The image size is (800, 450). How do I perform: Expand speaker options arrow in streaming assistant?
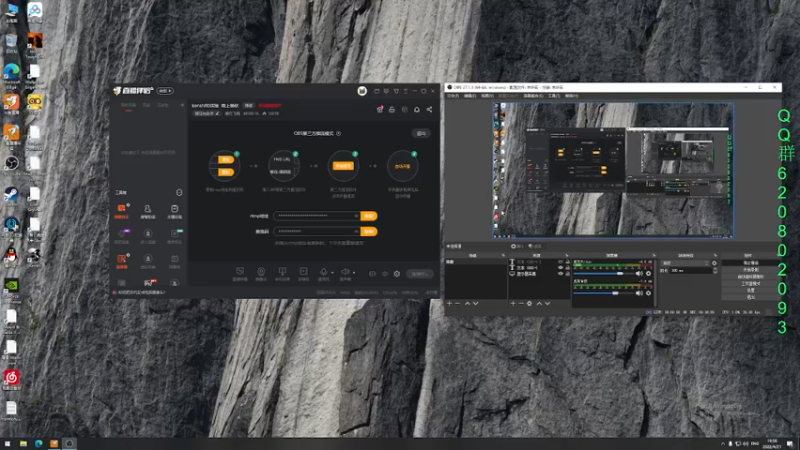click(x=354, y=272)
